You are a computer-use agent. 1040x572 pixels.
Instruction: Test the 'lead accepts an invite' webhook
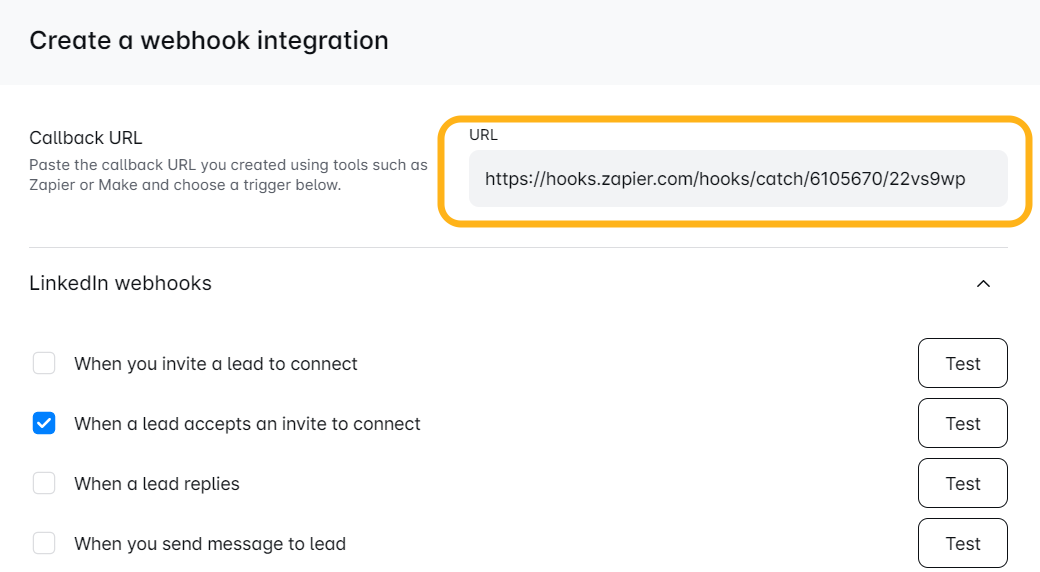pyautogui.click(x=962, y=423)
